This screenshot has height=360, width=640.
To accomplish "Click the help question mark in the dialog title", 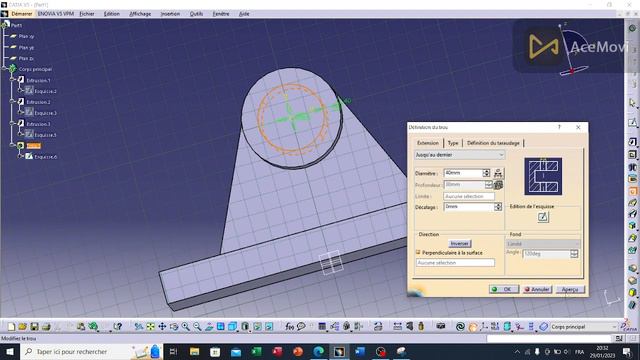I will (560, 127).
